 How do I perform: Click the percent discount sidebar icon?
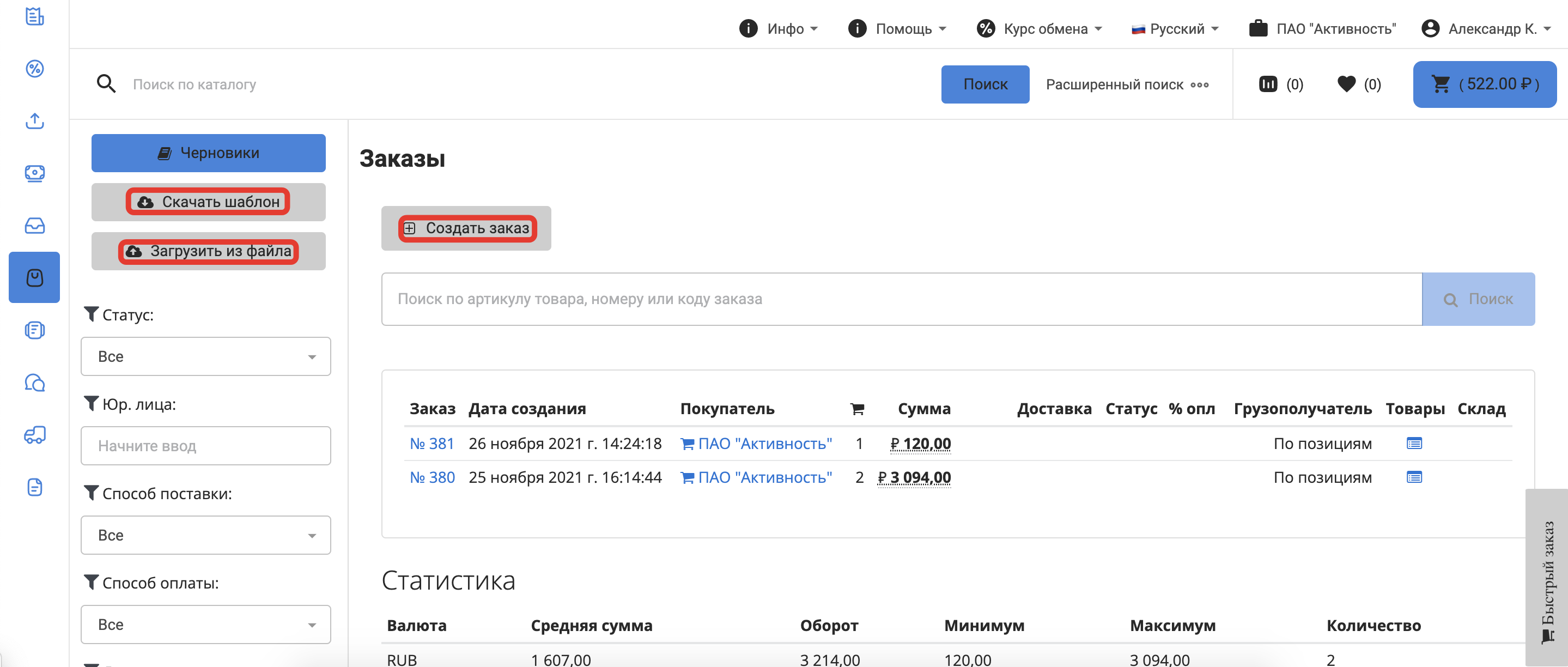(x=35, y=69)
